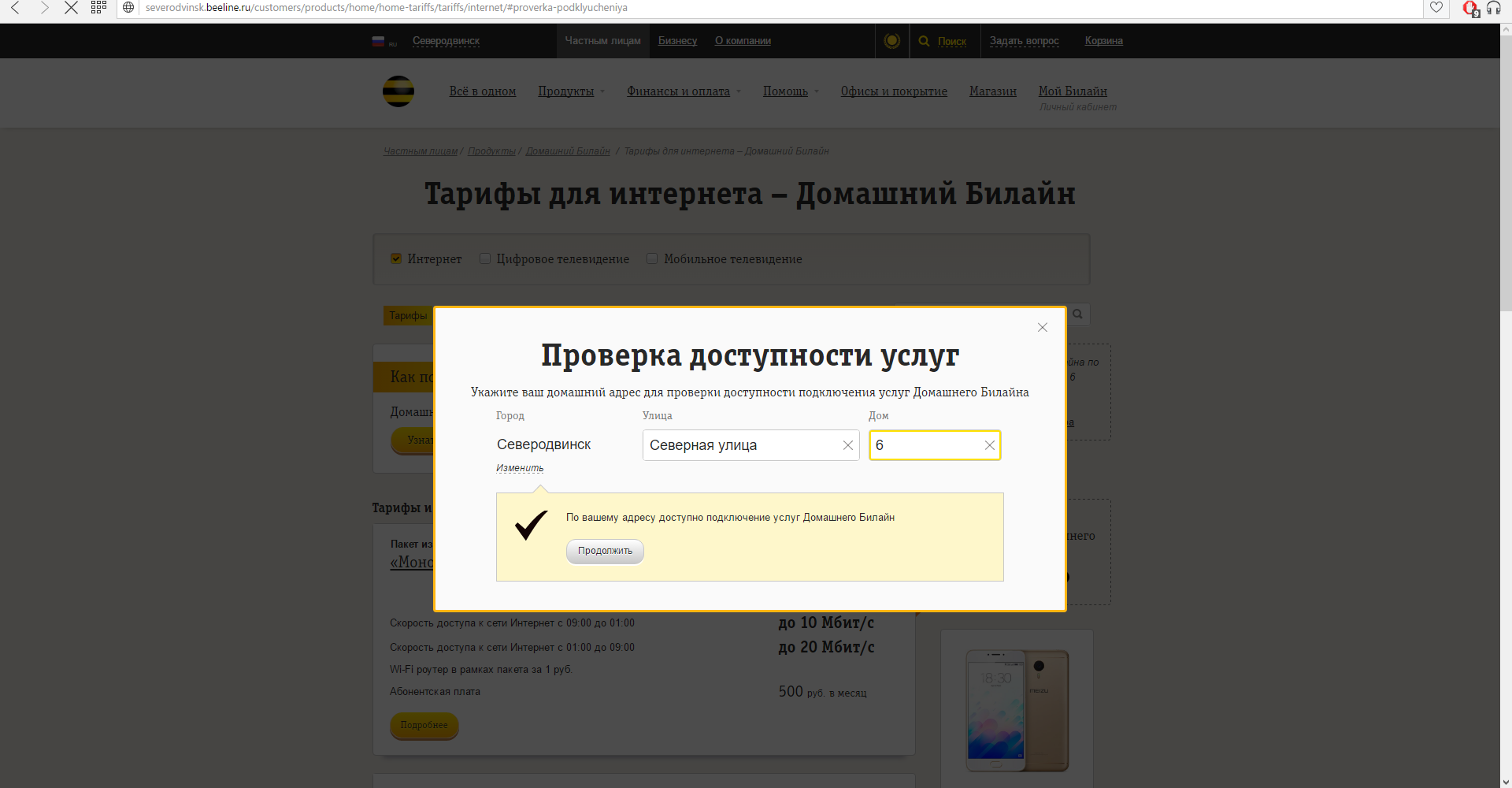Open city selector Северодвинск in header
The width and height of the screenshot is (1512, 788).
tap(446, 41)
